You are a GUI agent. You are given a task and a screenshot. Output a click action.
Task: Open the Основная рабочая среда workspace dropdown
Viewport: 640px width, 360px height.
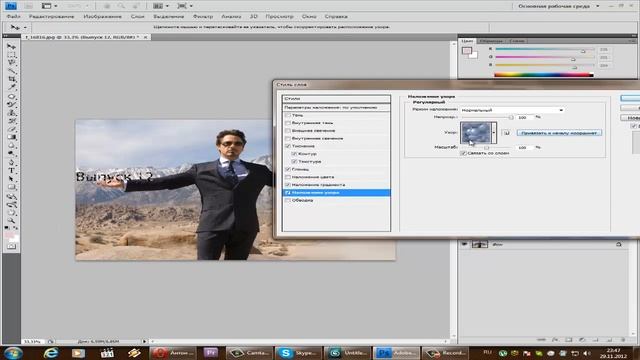coord(558,6)
